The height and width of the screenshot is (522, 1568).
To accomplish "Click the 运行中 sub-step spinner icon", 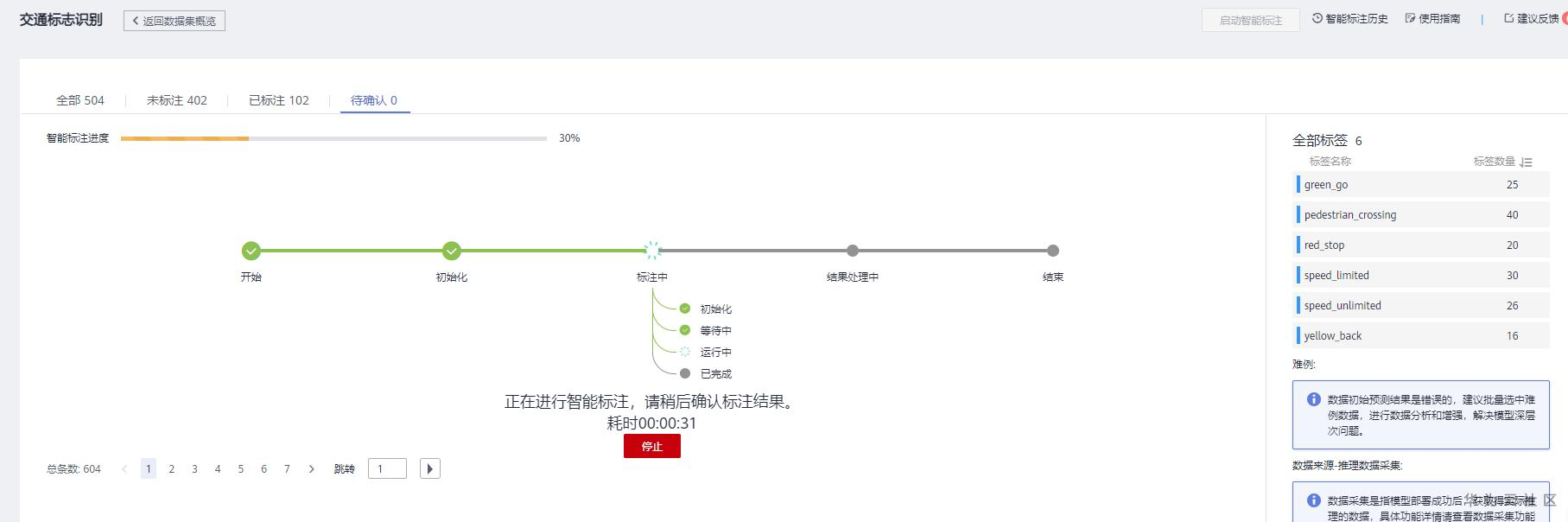I will click(x=685, y=352).
